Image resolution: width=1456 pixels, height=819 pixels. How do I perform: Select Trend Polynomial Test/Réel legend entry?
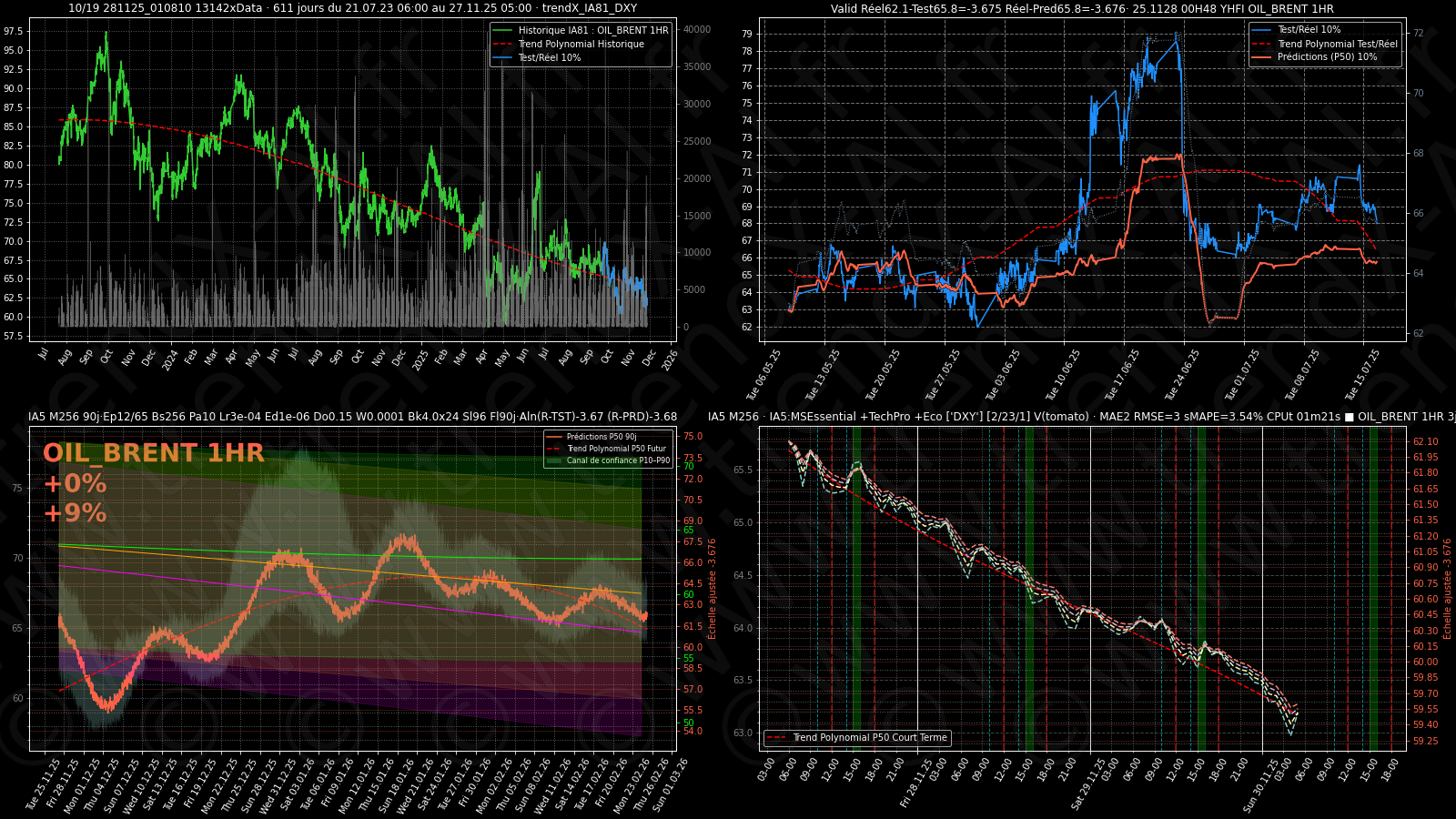(1337, 44)
